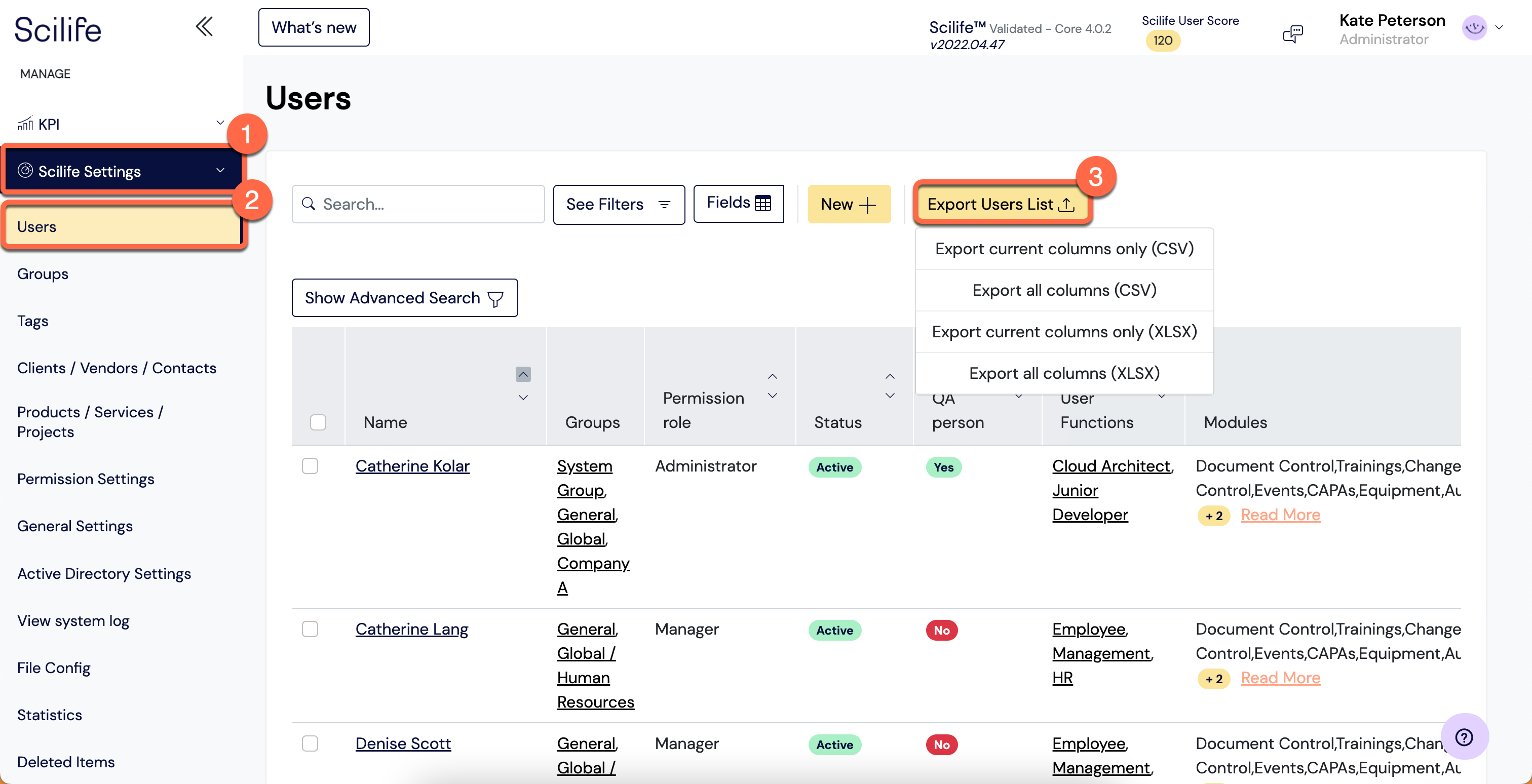Open the Catherine Kolar user link
Image resolution: width=1532 pixels, height=784 pixels.
[412, 466]
